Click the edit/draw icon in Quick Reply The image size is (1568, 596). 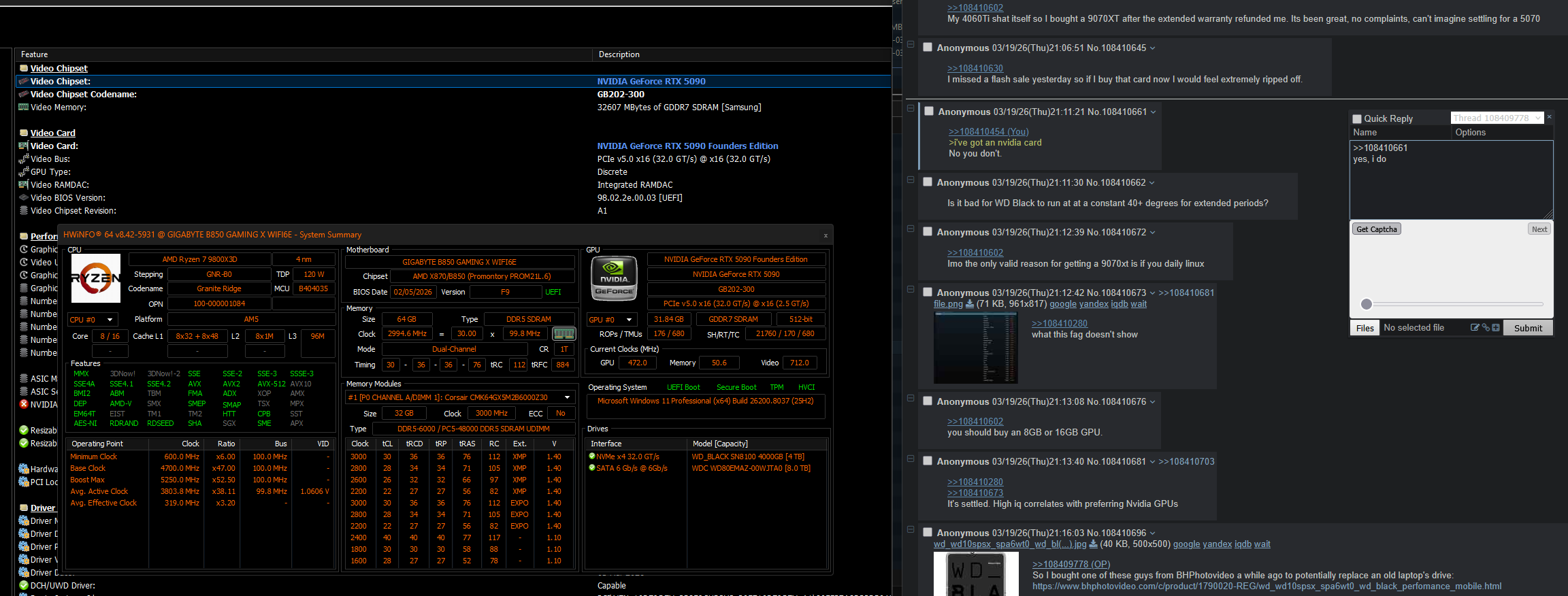(1475, 327)
